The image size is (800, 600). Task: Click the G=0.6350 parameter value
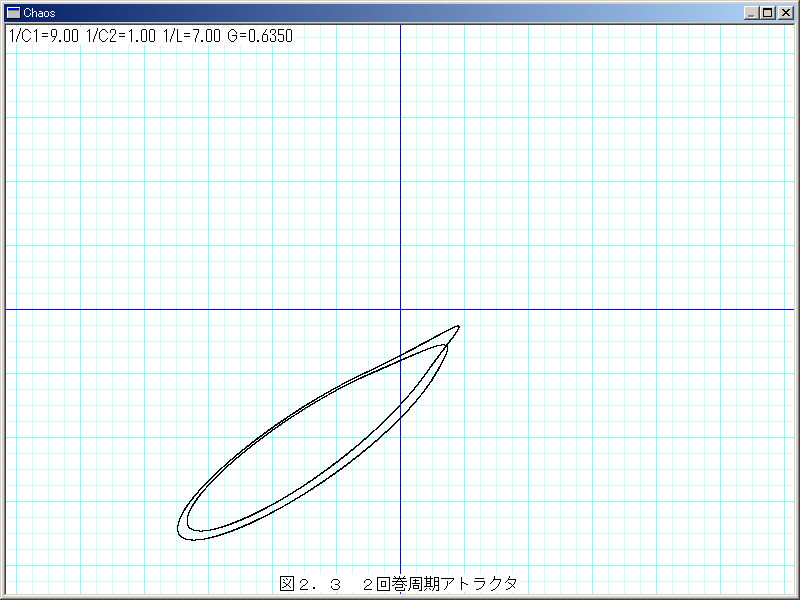pos(260,36)
